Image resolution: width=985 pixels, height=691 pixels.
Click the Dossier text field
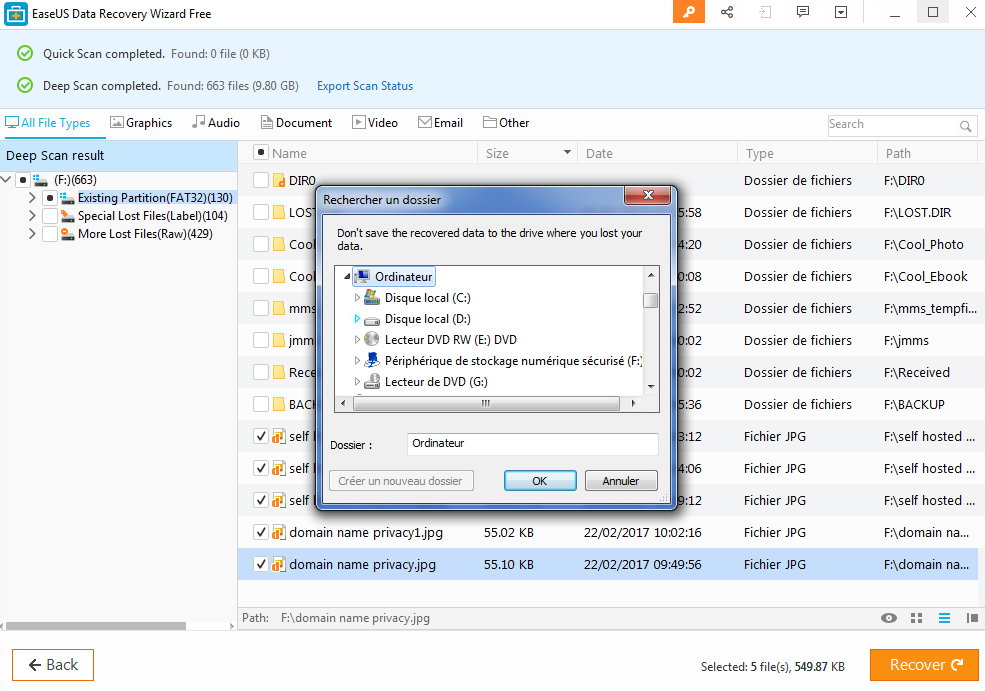click(x=533, y=443)
